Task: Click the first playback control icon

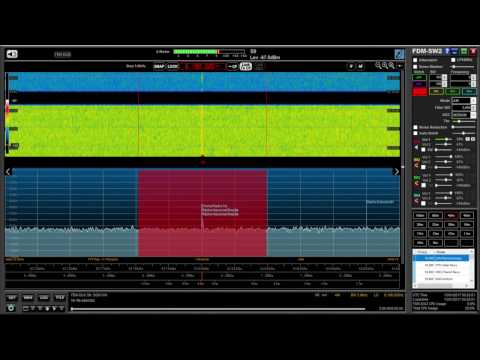Action: click(26, 309)
